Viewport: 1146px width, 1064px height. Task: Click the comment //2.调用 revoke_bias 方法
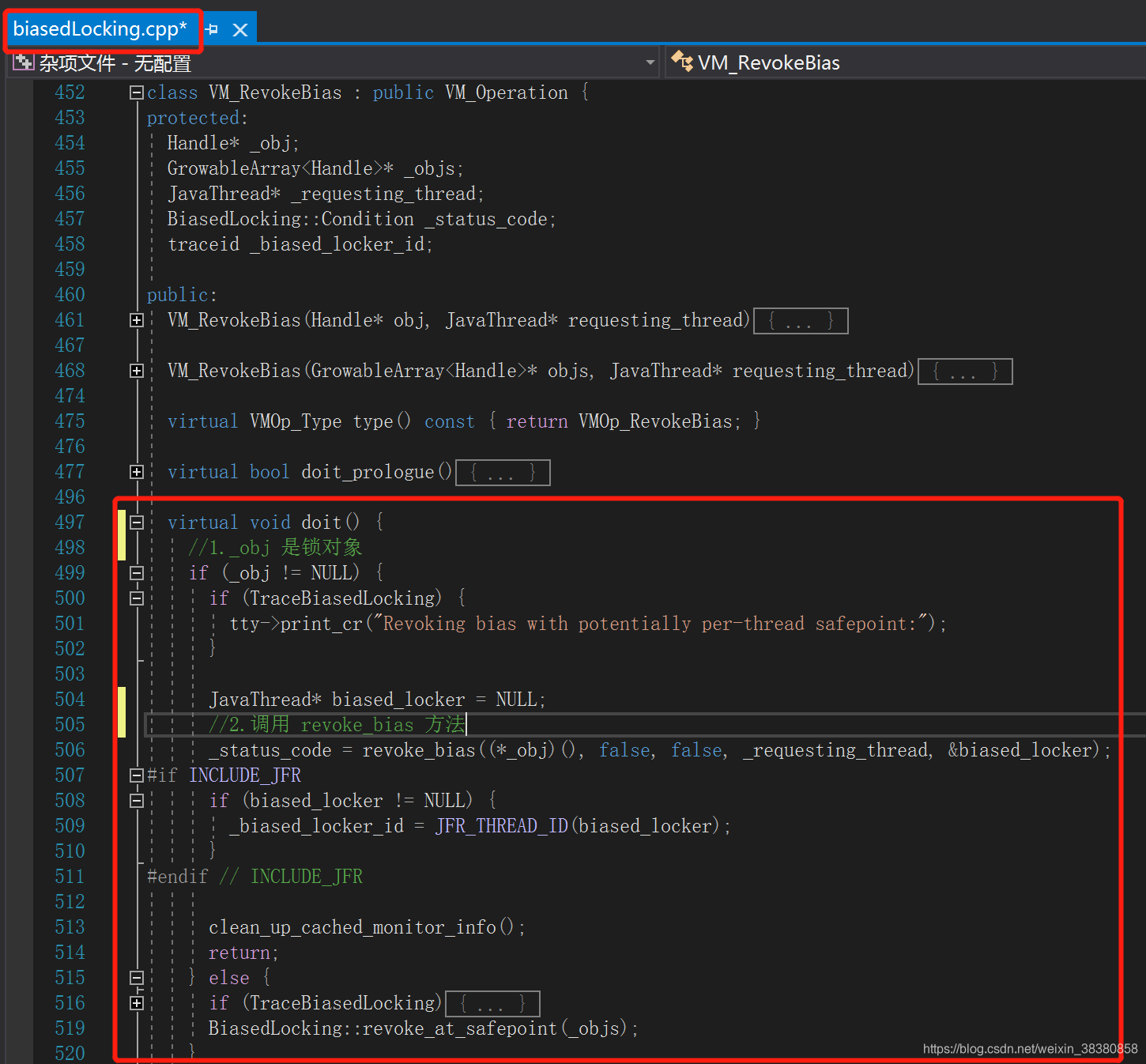(x=337, y=725)
